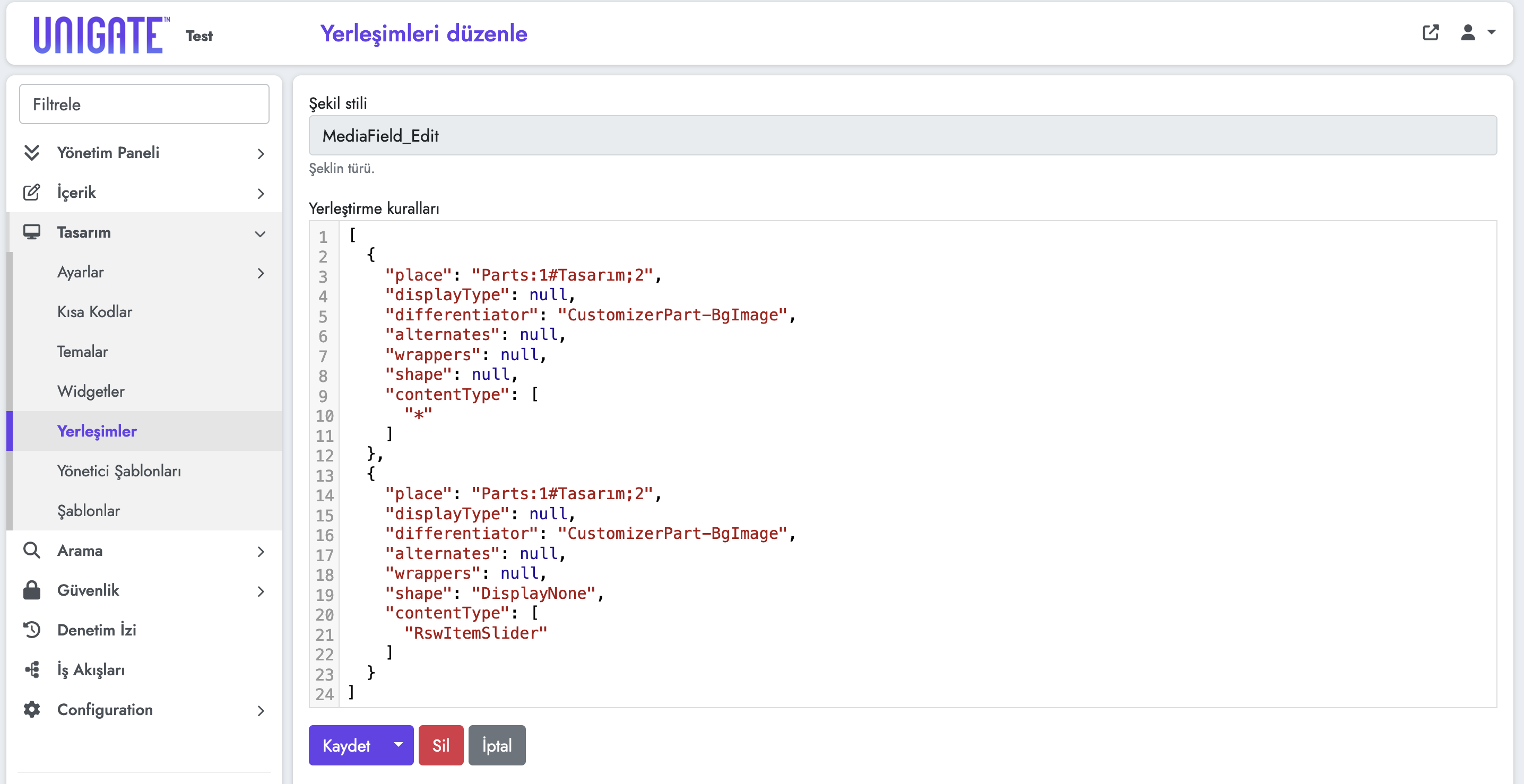Screen dimensions: 1524x784
Task: Click the İş Akışları workflow icon
Action: (31, 670)
